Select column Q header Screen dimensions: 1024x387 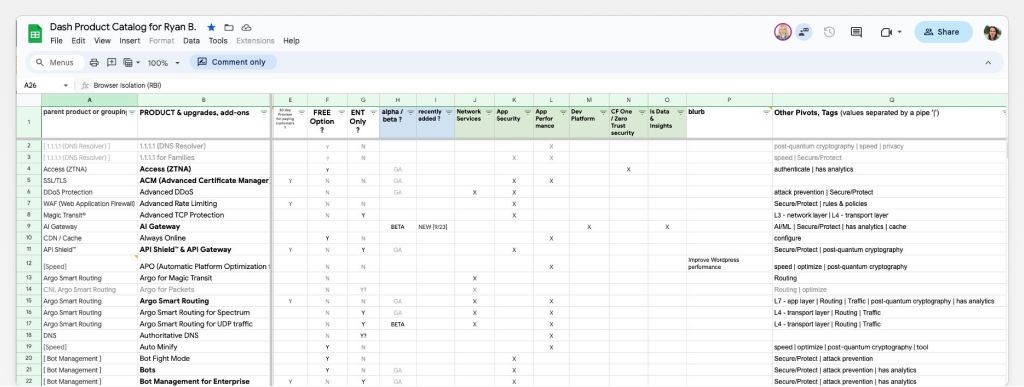pyautogui.click(x=890, y=100)
